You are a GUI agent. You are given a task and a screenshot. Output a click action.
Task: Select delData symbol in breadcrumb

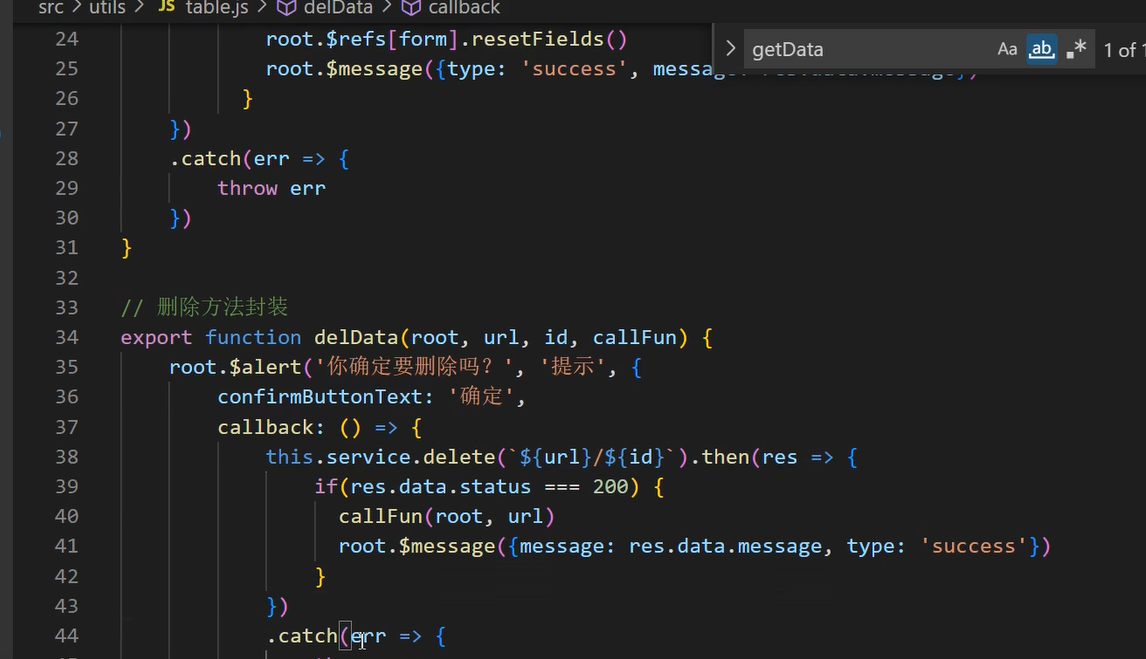[338, 8]
